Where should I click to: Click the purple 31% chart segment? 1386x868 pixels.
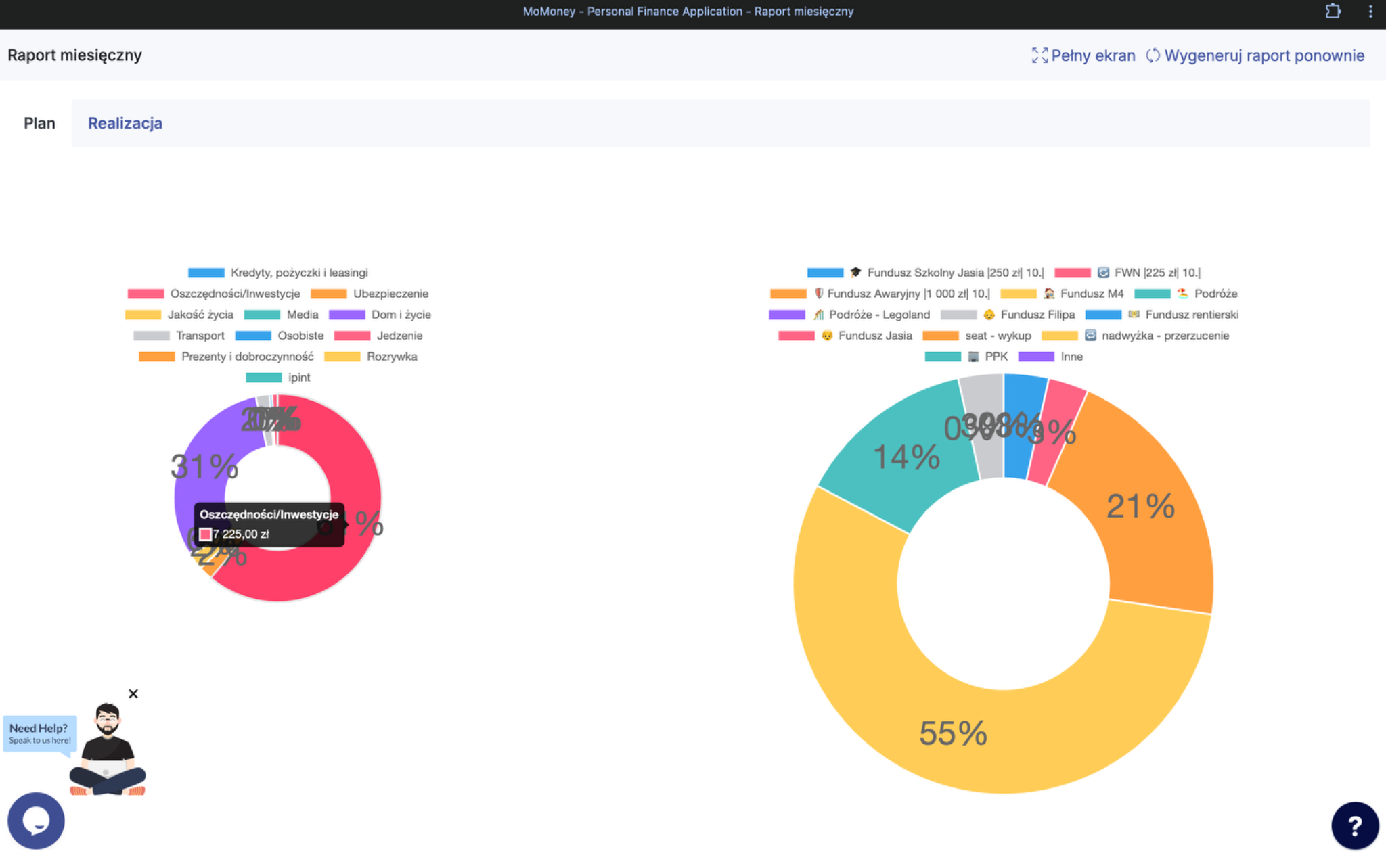point(204,465)
